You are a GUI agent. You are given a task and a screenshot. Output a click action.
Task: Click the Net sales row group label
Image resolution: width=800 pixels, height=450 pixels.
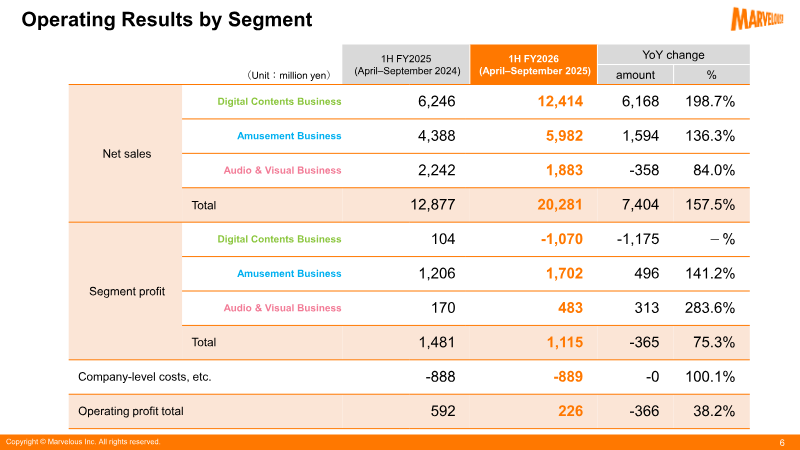click(127, 154)
